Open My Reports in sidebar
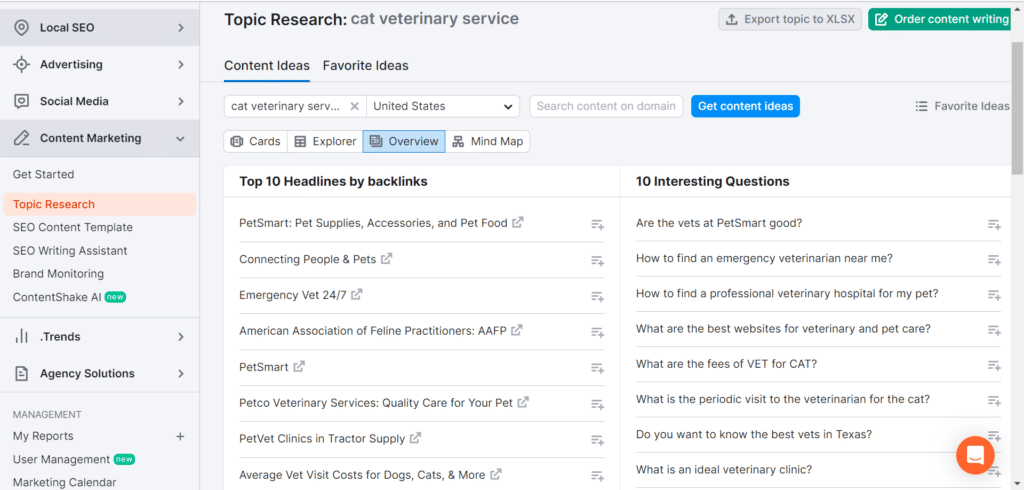This screenshot has height=490, width=1024. 43,436
